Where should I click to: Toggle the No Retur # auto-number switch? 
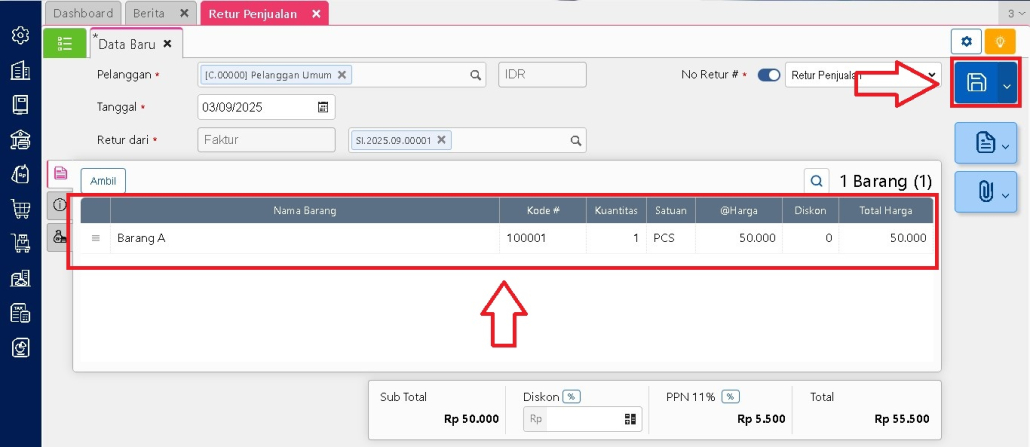click(x=769, y=75)
